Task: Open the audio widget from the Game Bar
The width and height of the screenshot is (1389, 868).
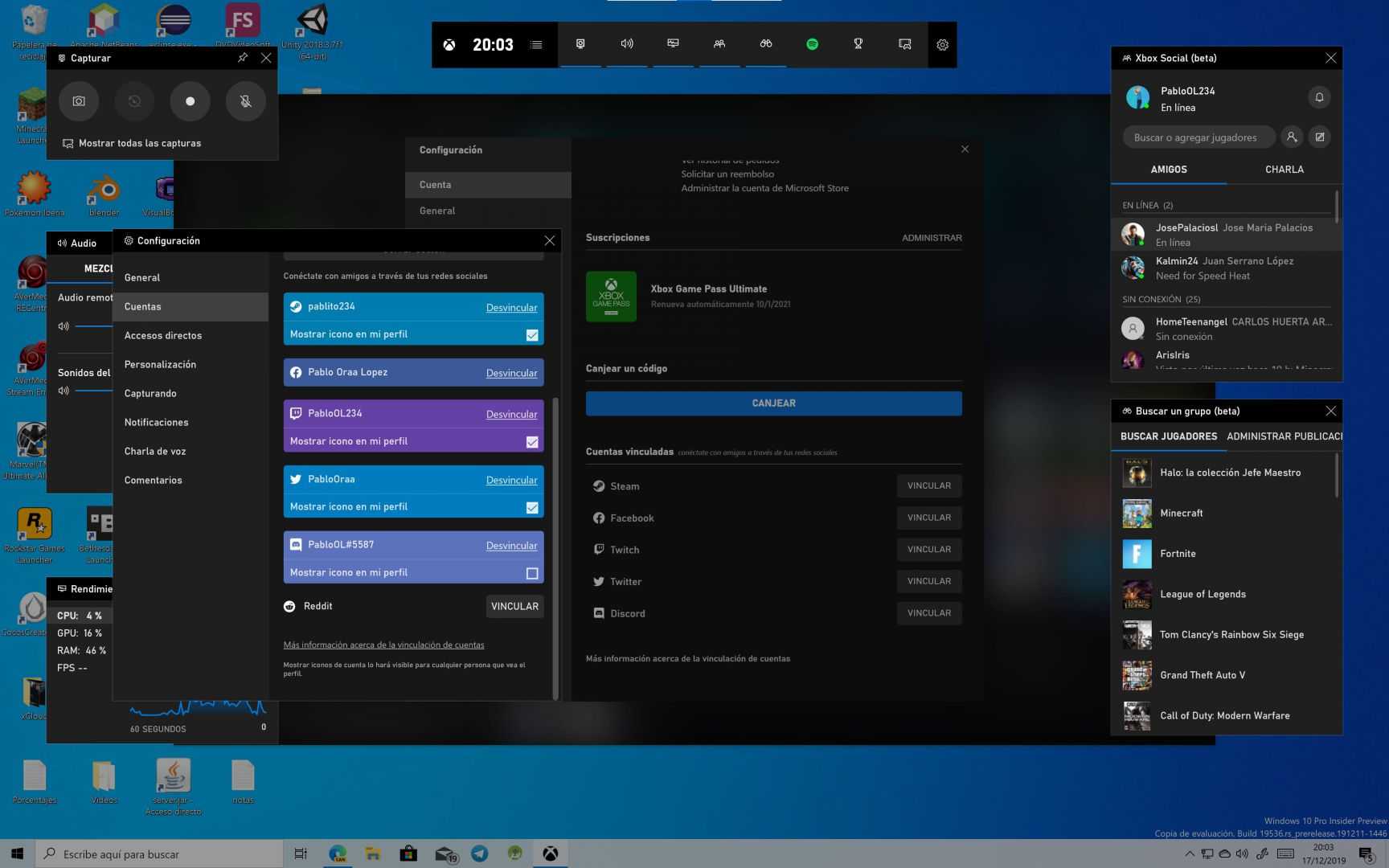Action: pos(627,45)
